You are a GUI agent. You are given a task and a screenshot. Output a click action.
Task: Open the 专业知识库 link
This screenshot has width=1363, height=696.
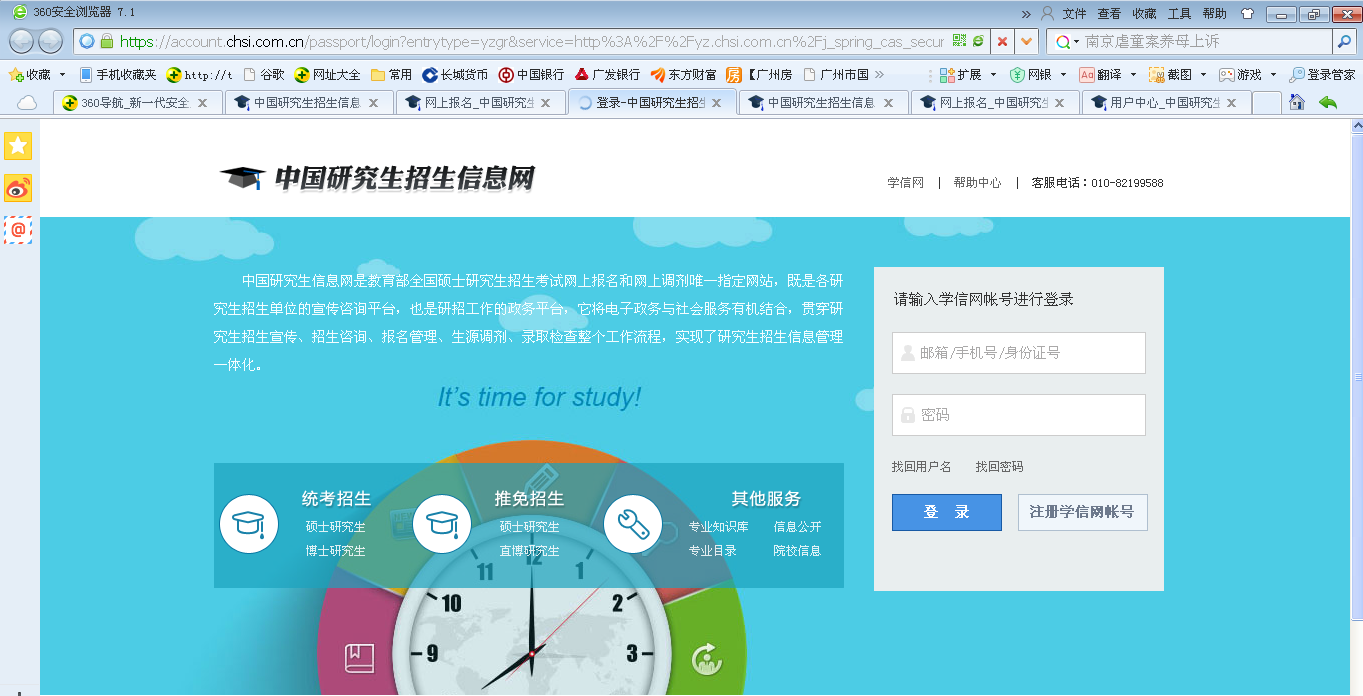[718, 527]
